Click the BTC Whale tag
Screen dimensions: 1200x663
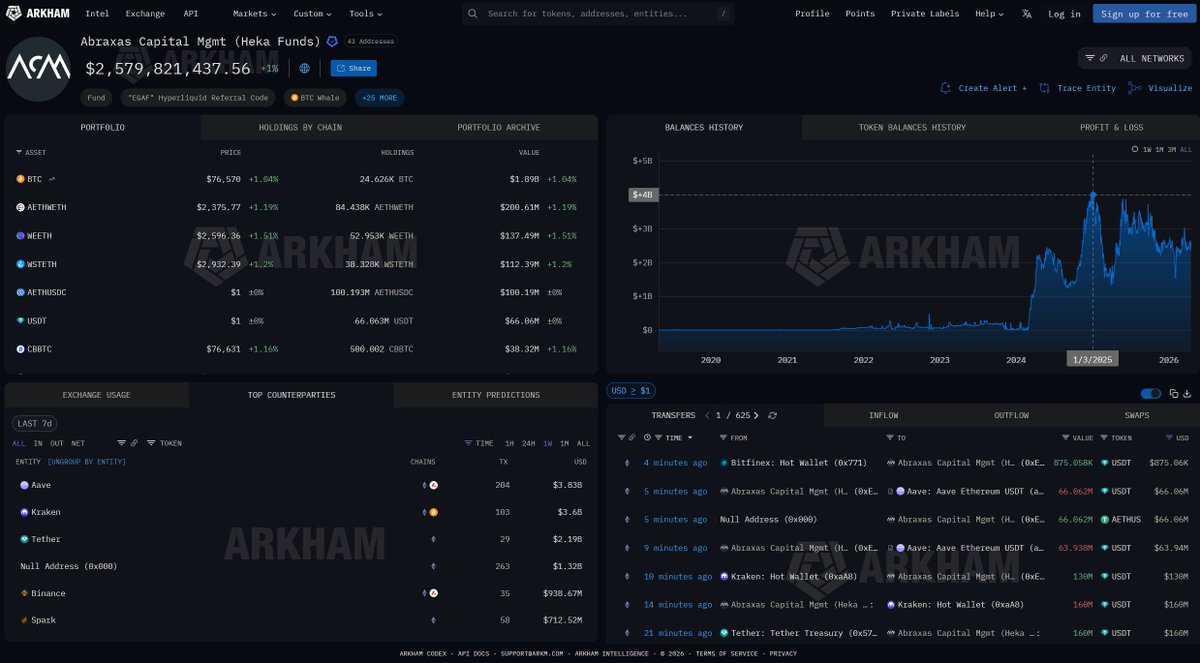pyautogui.click(x=315, y=98)
